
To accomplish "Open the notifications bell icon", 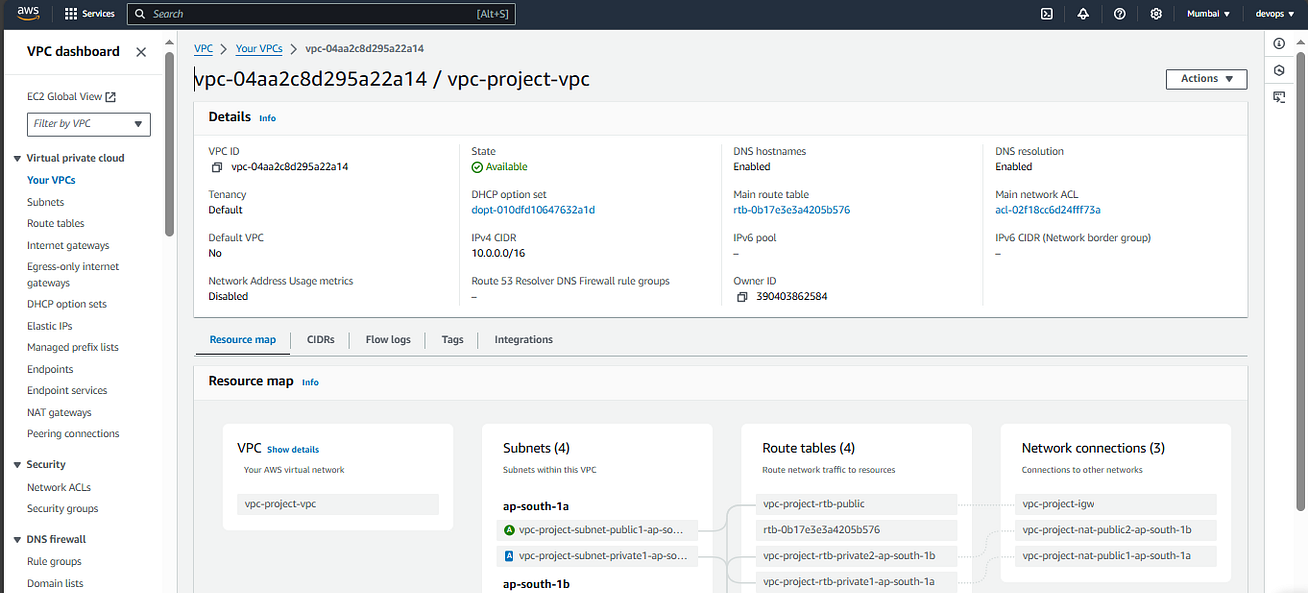I will click(1083, 14).
